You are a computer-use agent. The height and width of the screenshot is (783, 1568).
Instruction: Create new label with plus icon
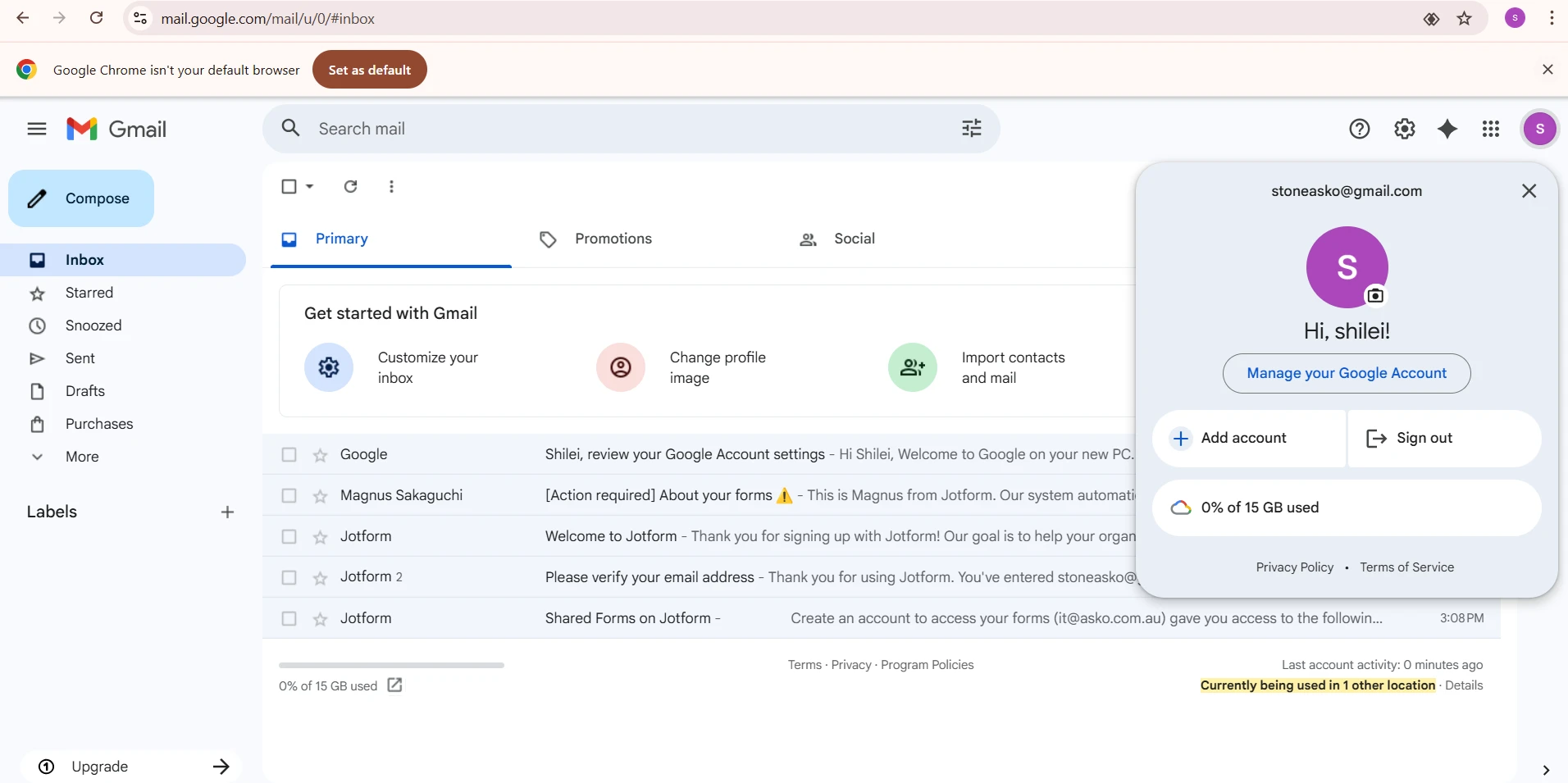coord(227,512)
